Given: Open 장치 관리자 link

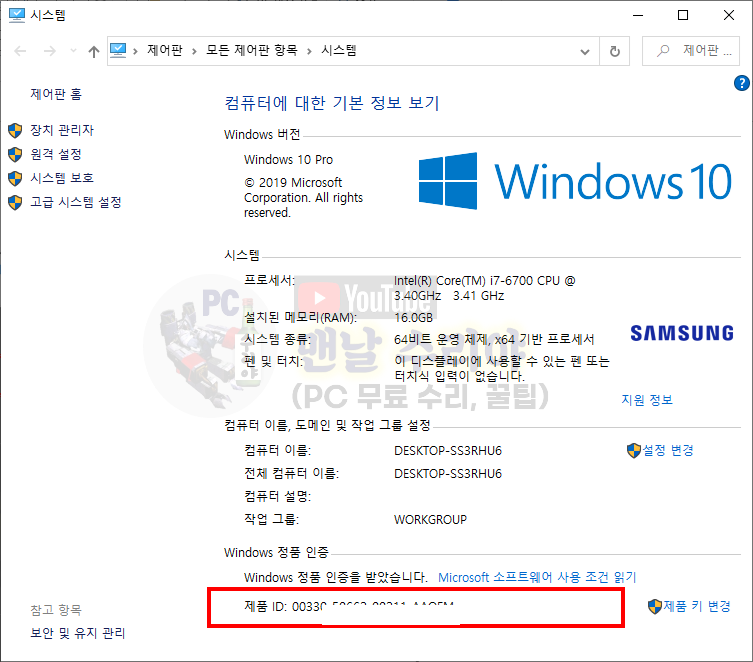Looking at the screenshot, I should [62, 130].
